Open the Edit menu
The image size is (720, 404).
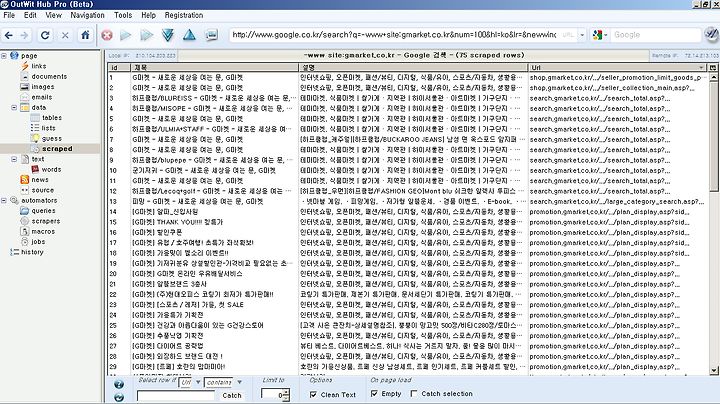[30, 15]
